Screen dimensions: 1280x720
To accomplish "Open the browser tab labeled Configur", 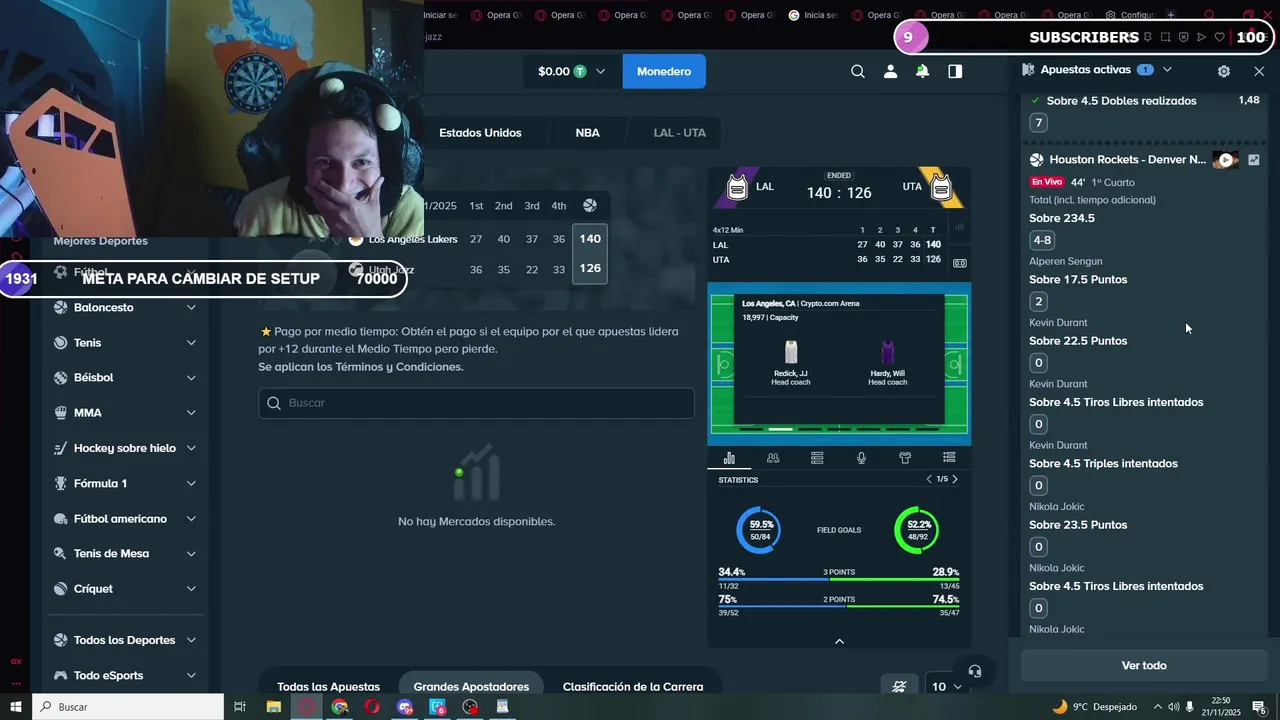I will pyautogui.click(x=1131, y=15).
